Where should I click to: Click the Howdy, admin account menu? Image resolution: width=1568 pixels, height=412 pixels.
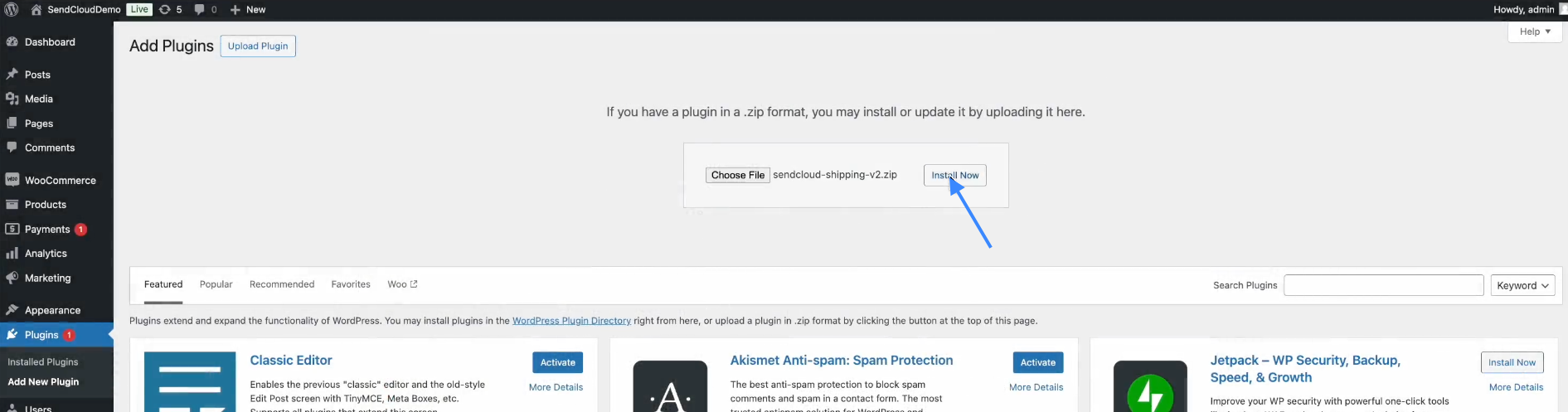(x=1523, y=10)
